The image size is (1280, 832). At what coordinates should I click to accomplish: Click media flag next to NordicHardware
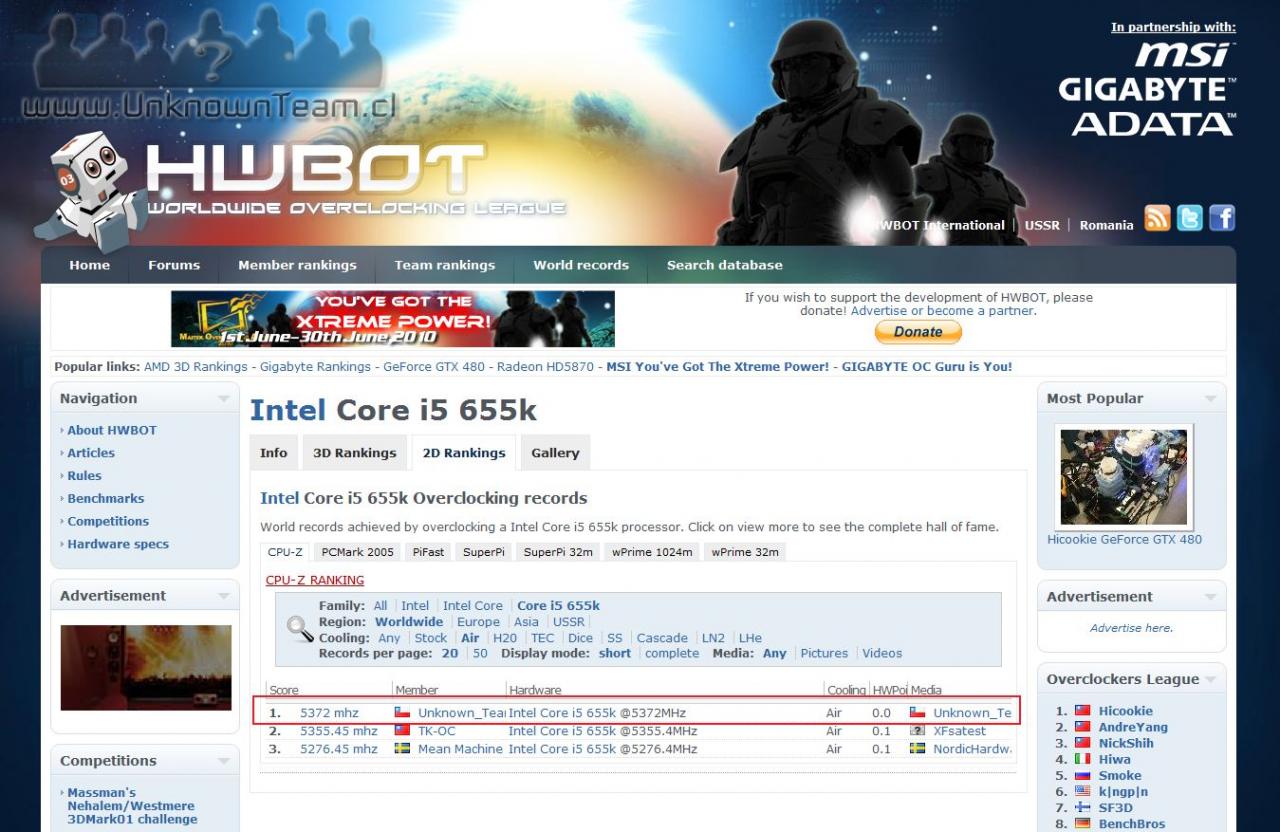(x=917, y=748)
